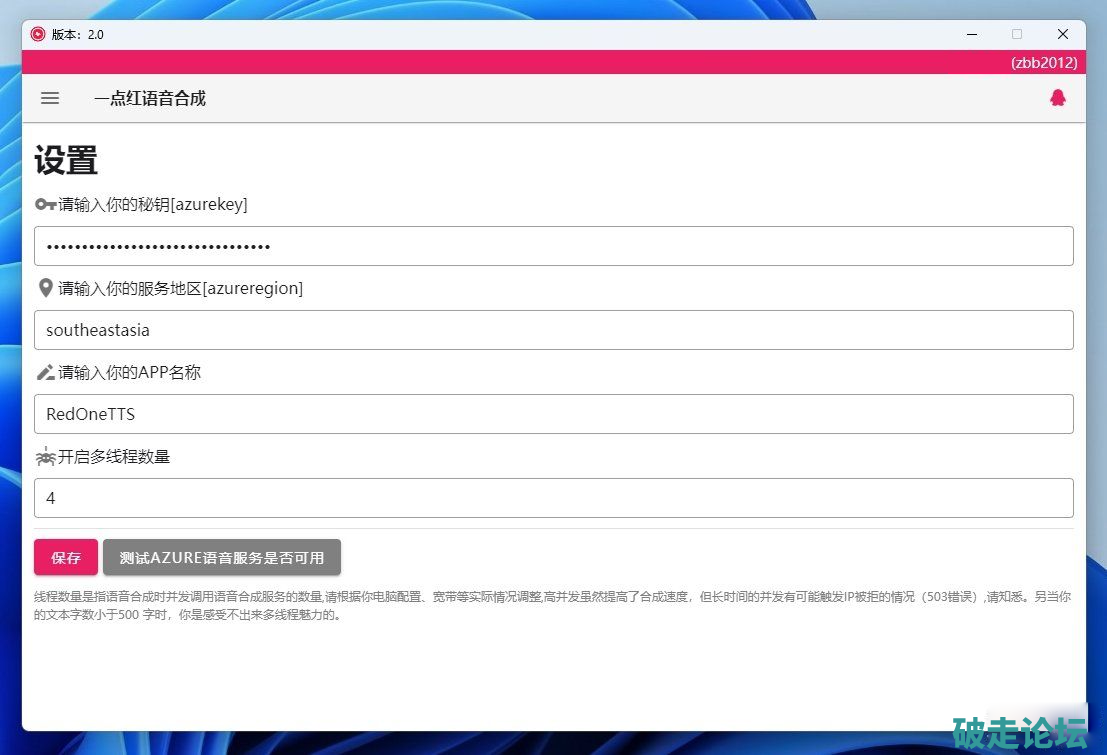Select the APP name field with RedOneTTS
Screen dimensions: 1107x755
click(553, 414)
